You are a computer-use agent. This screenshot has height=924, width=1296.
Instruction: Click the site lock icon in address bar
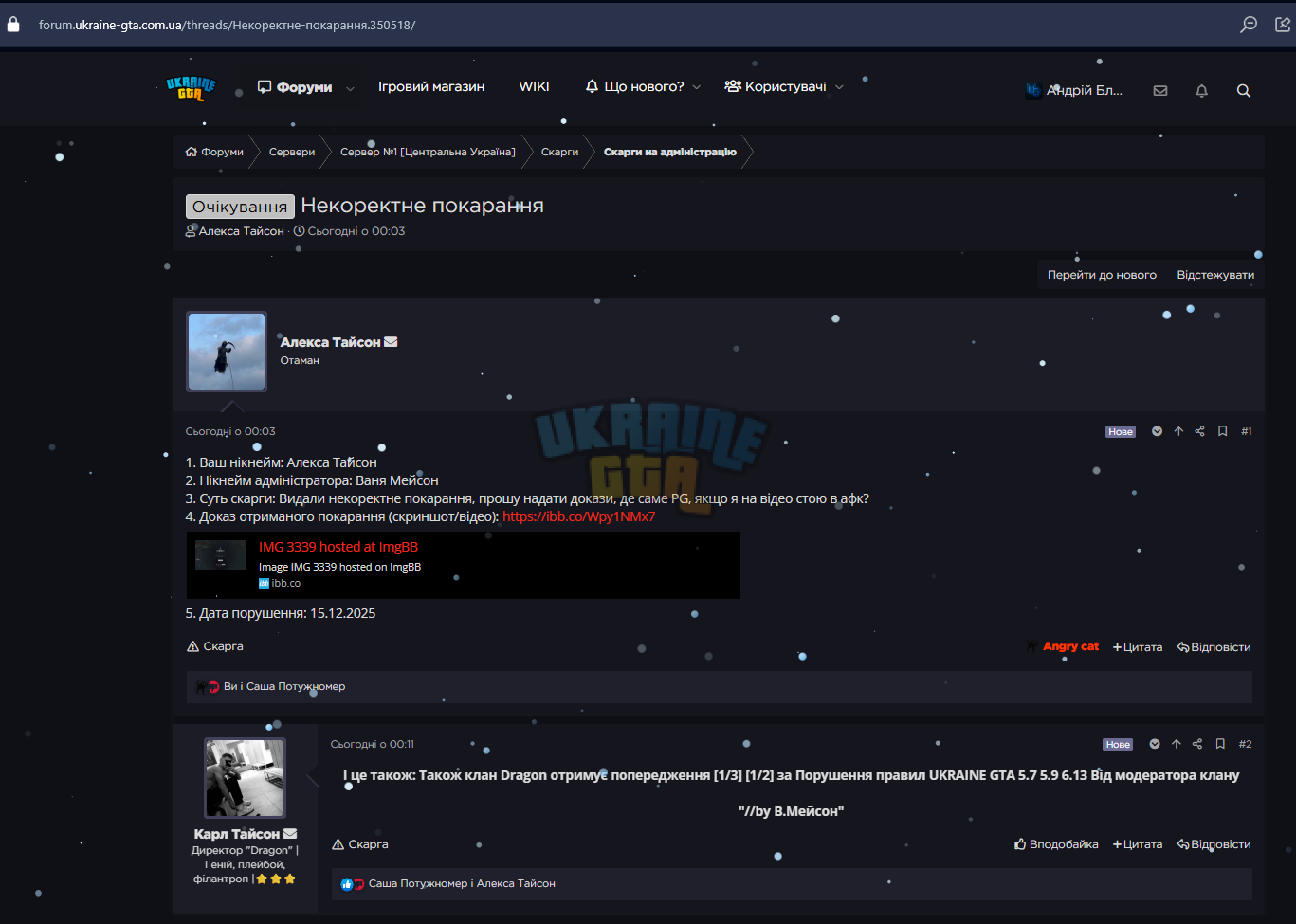point(13,25)
